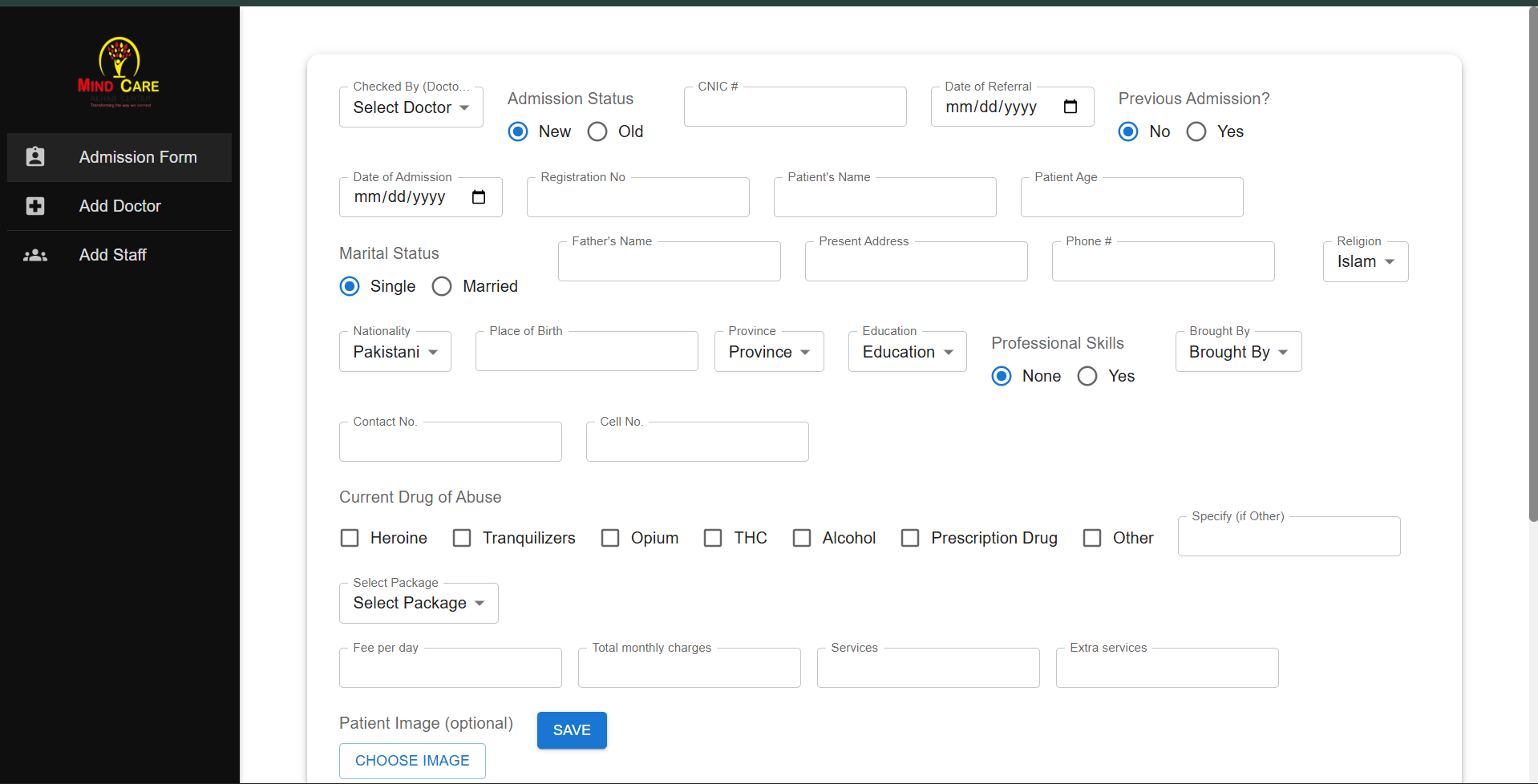This screenshot has height=784, width=1538.
Task: Expand the Brought By dropdown
Action: pyautogui.click(x=1238, y=352)
